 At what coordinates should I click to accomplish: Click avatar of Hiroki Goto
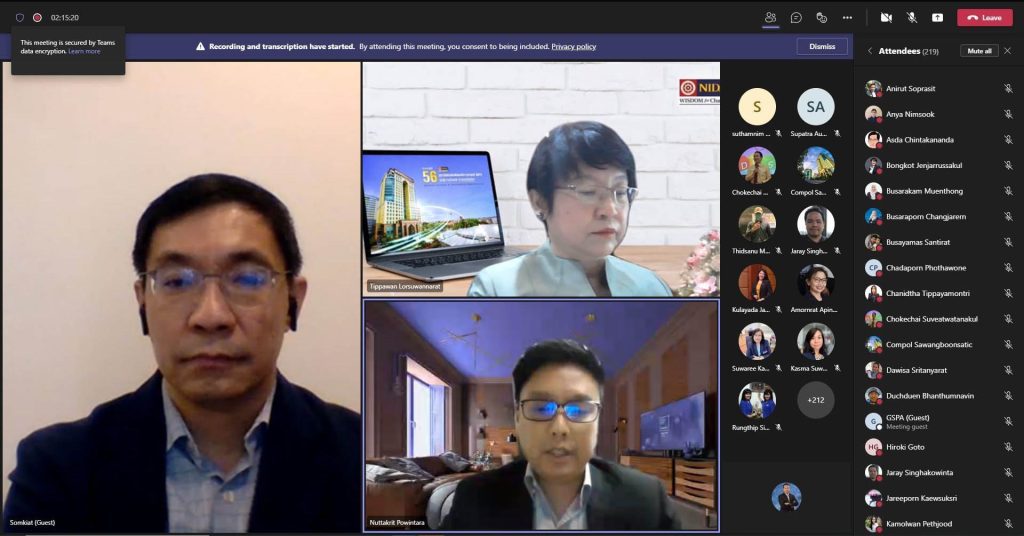pyautogui.click(x=873, y=447)
